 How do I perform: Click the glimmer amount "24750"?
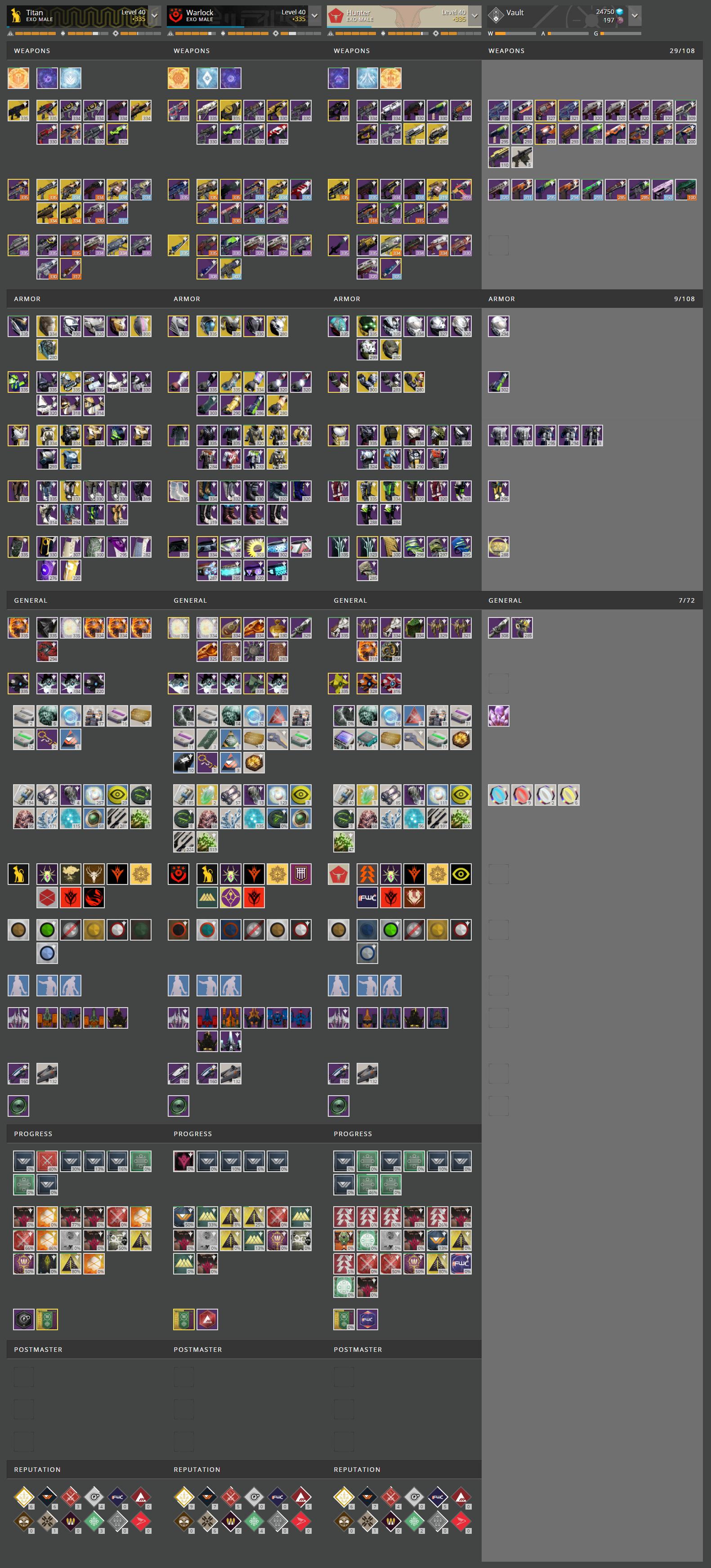pyautogui.click(x=605, y=12)
